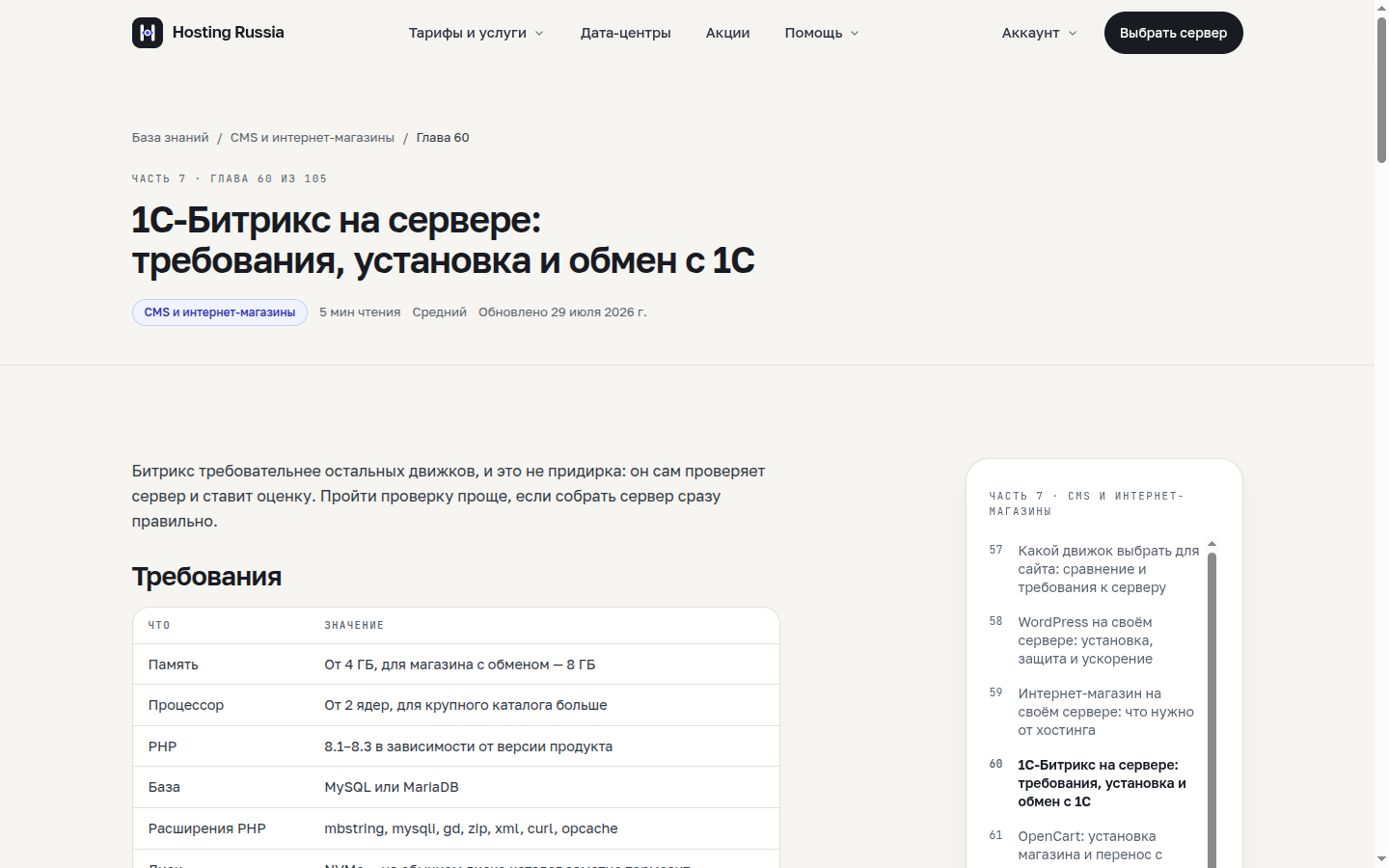Click the chevron next to Тарифы и услуги
Viewport: 1389px width, 868px height.
coord(539,33)
